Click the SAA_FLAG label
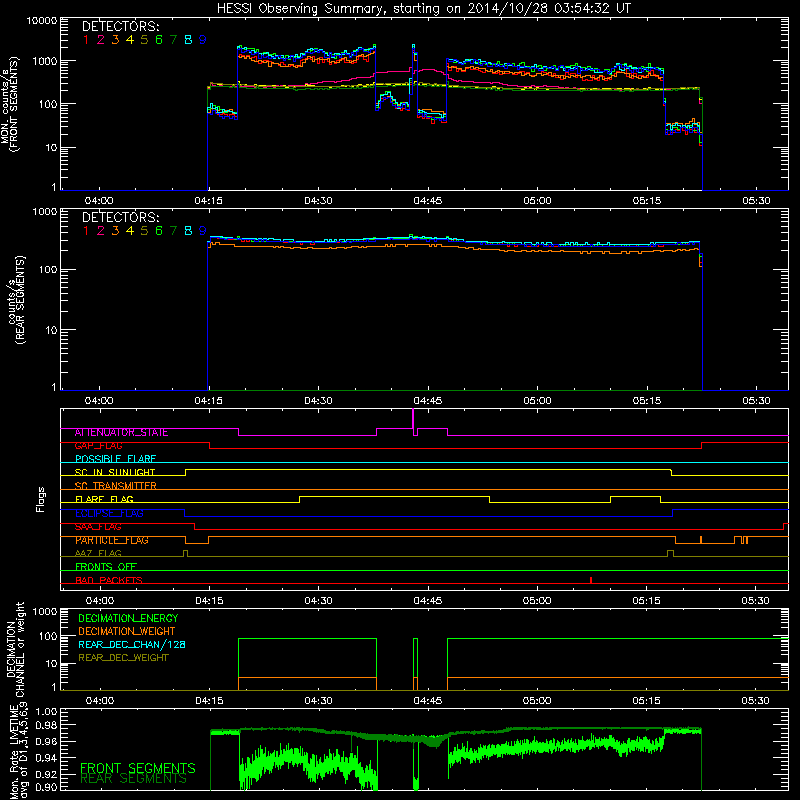Viewport: 800px width, 800px height. coord(98,527)
